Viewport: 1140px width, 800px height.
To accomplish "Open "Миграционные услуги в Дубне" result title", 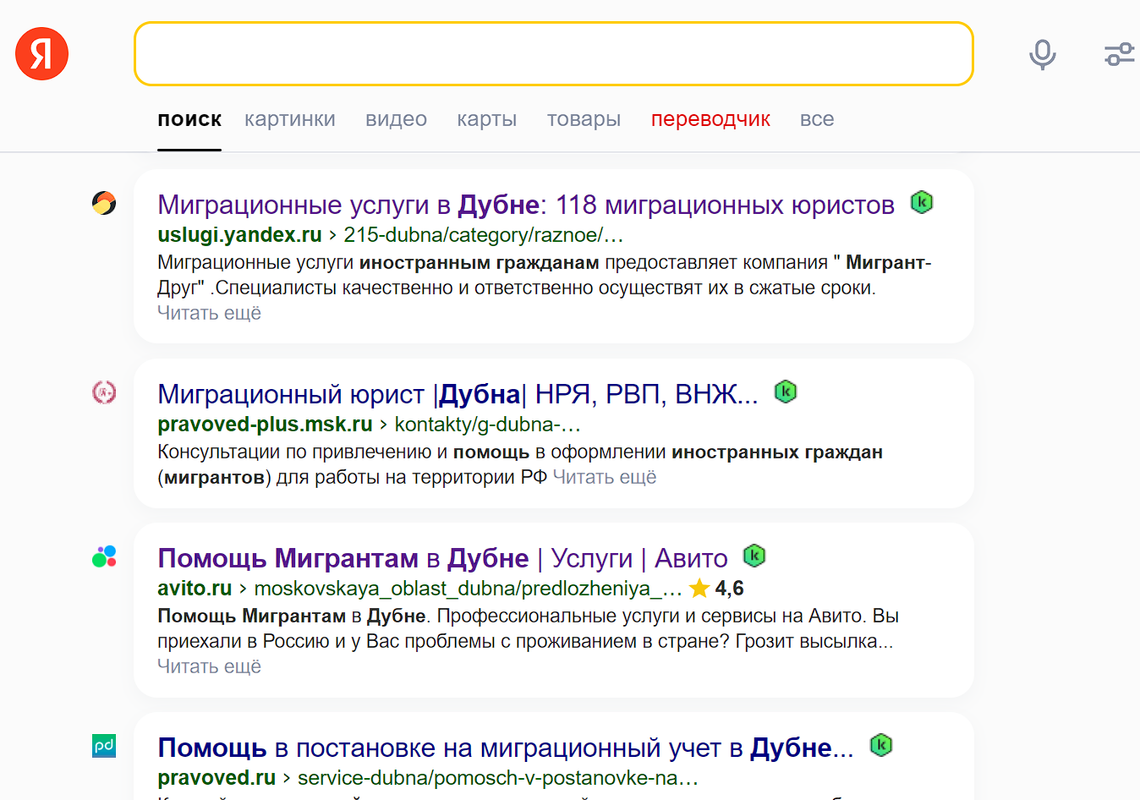I will [x=526, y=205].
